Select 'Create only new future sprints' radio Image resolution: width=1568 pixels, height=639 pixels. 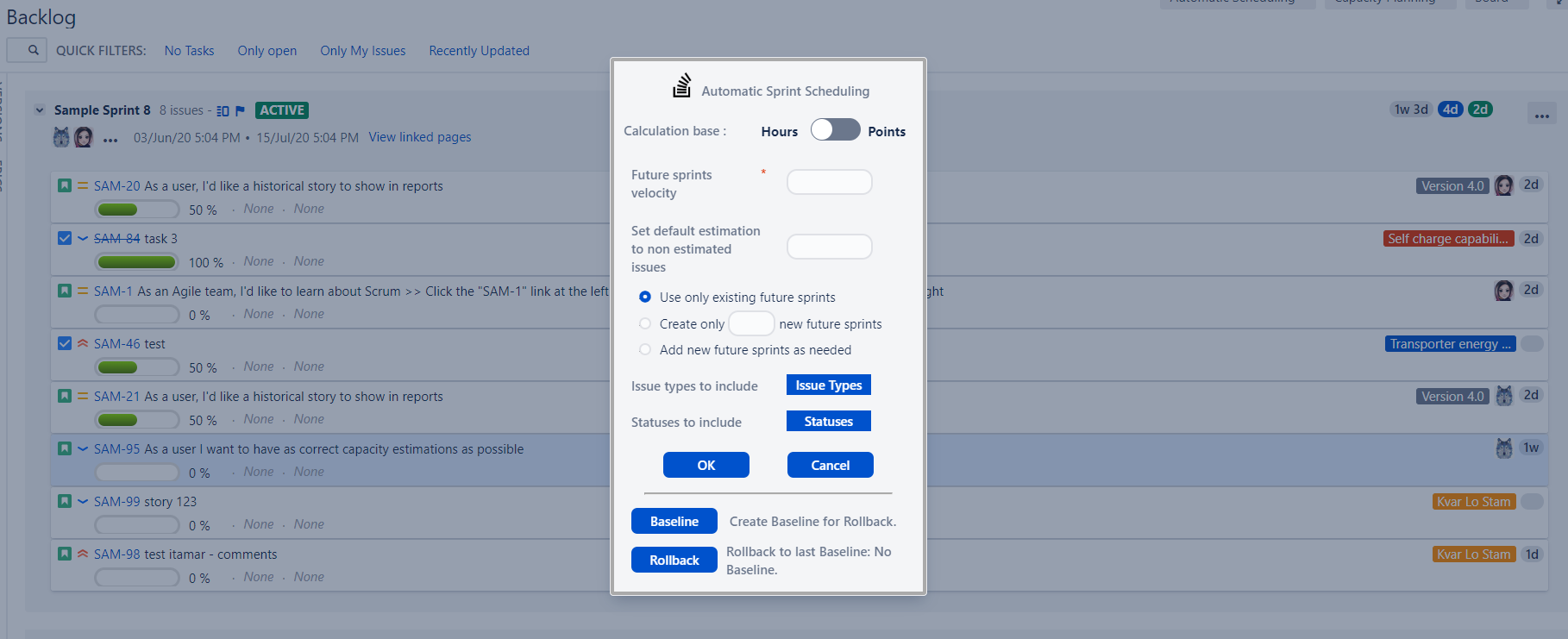[645, 323]
